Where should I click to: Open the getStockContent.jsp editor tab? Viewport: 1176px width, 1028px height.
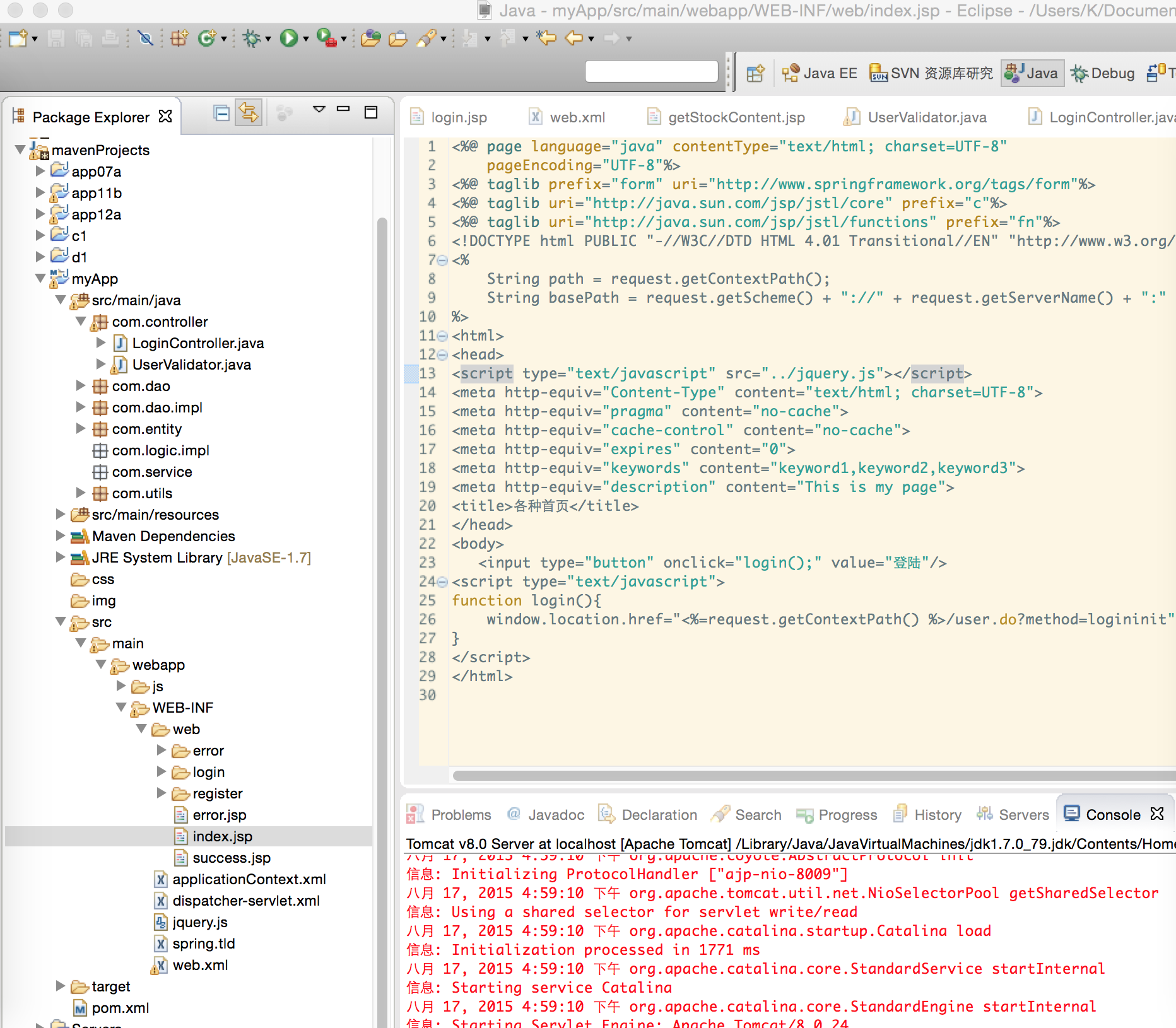tap(726, 117)
